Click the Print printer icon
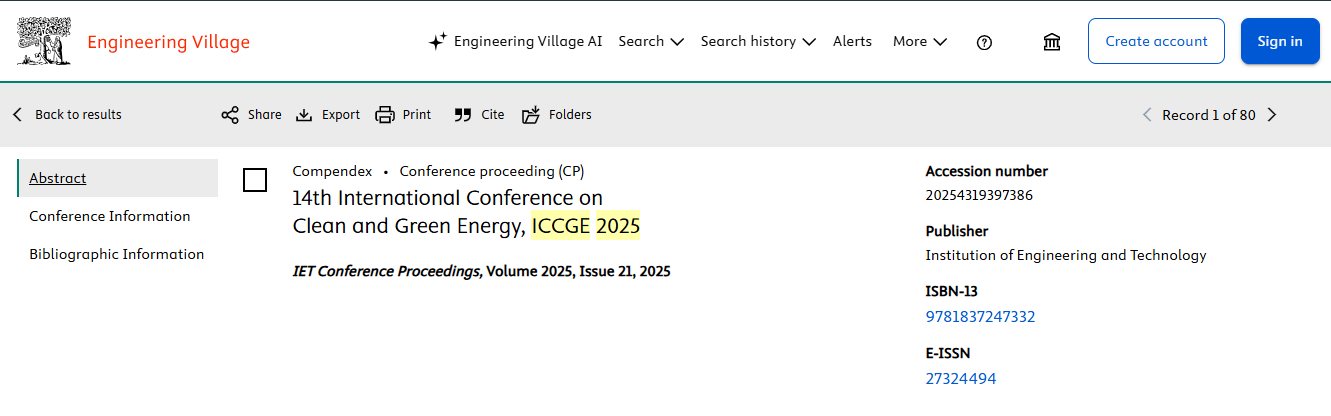Viewport: 1331px width, 416px height. [x=385, y=115]
